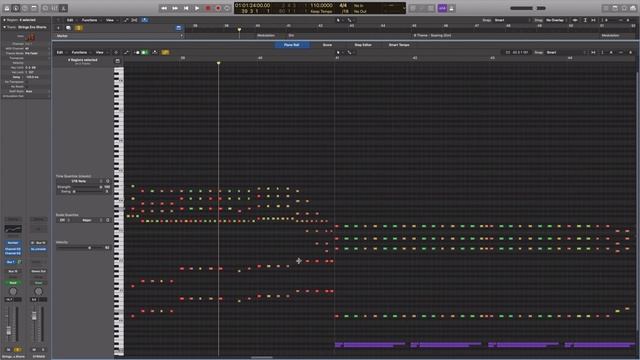Open the Loop Browser icon
The height and width of the screenshot is (360, 640).
(x=624, y=8)
